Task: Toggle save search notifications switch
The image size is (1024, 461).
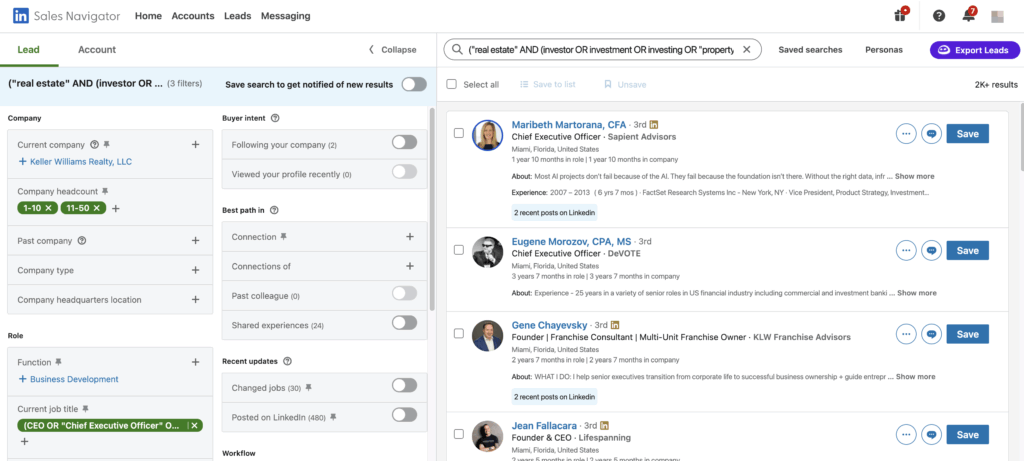Action: (414, 84)
